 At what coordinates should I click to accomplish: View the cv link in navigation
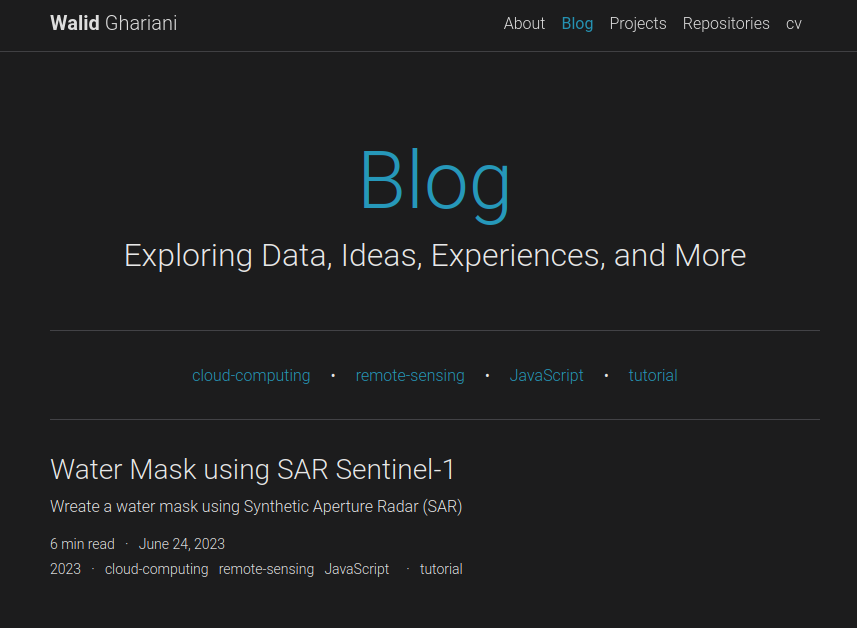click(794, 23)
